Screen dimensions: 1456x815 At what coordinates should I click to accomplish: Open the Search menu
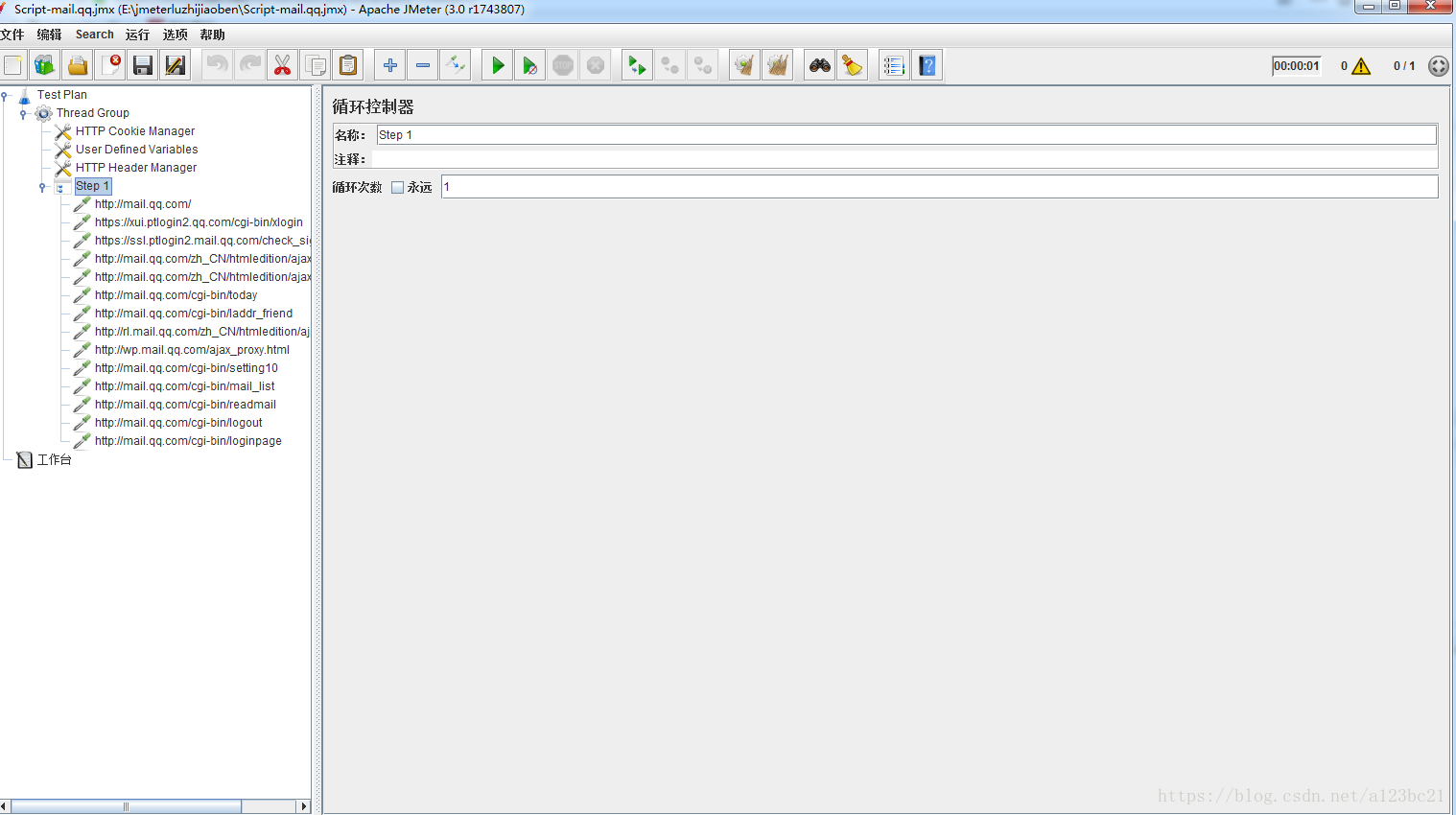pyautogui.click(x=95, y=35)
